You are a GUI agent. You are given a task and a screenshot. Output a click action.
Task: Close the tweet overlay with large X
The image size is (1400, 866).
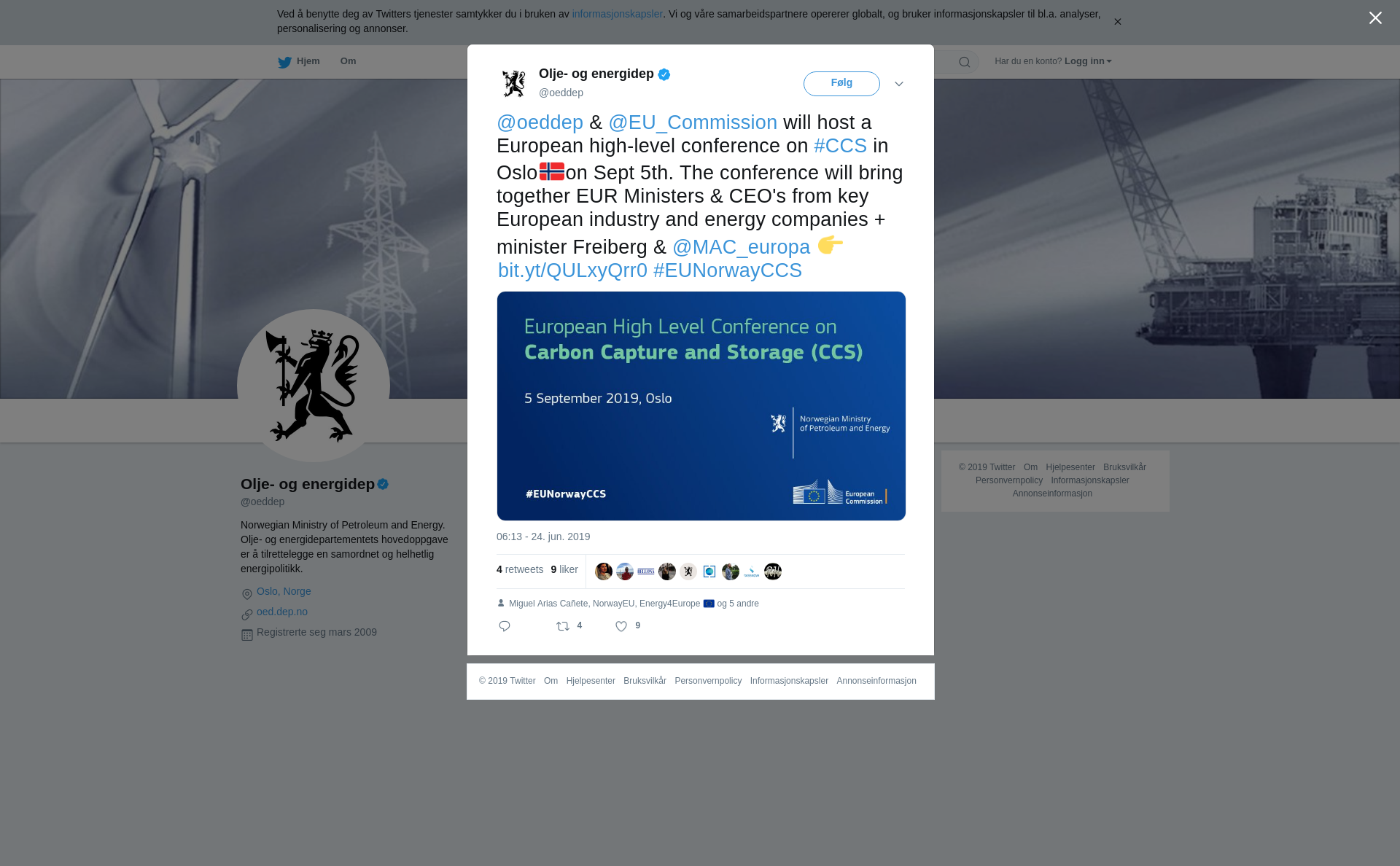point(1375,18)
